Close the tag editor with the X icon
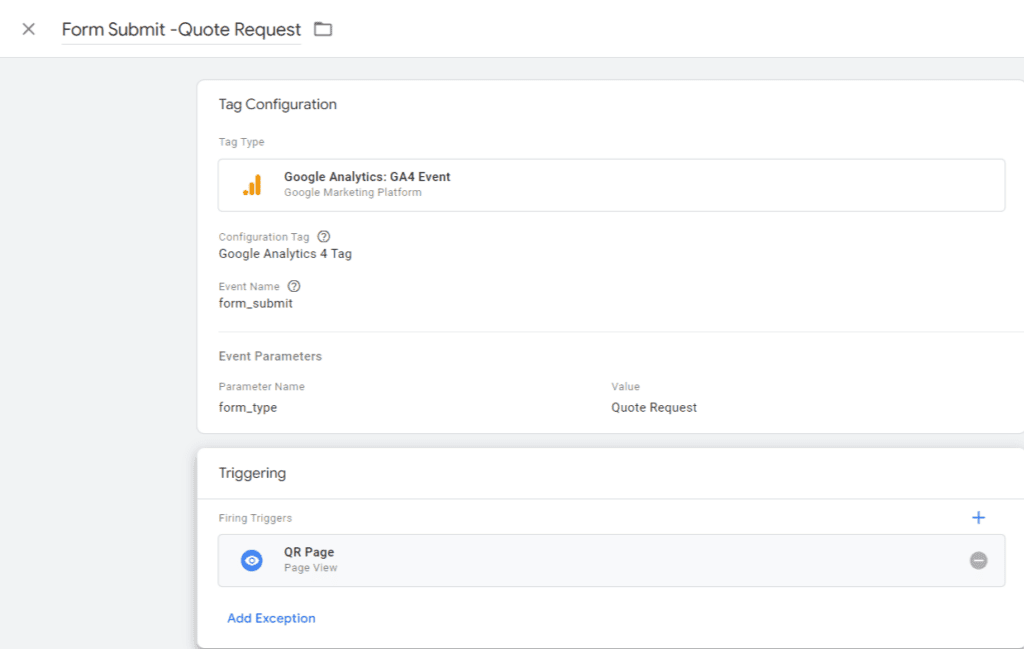This screenshot has width=1024, height=649. [28, 29]
